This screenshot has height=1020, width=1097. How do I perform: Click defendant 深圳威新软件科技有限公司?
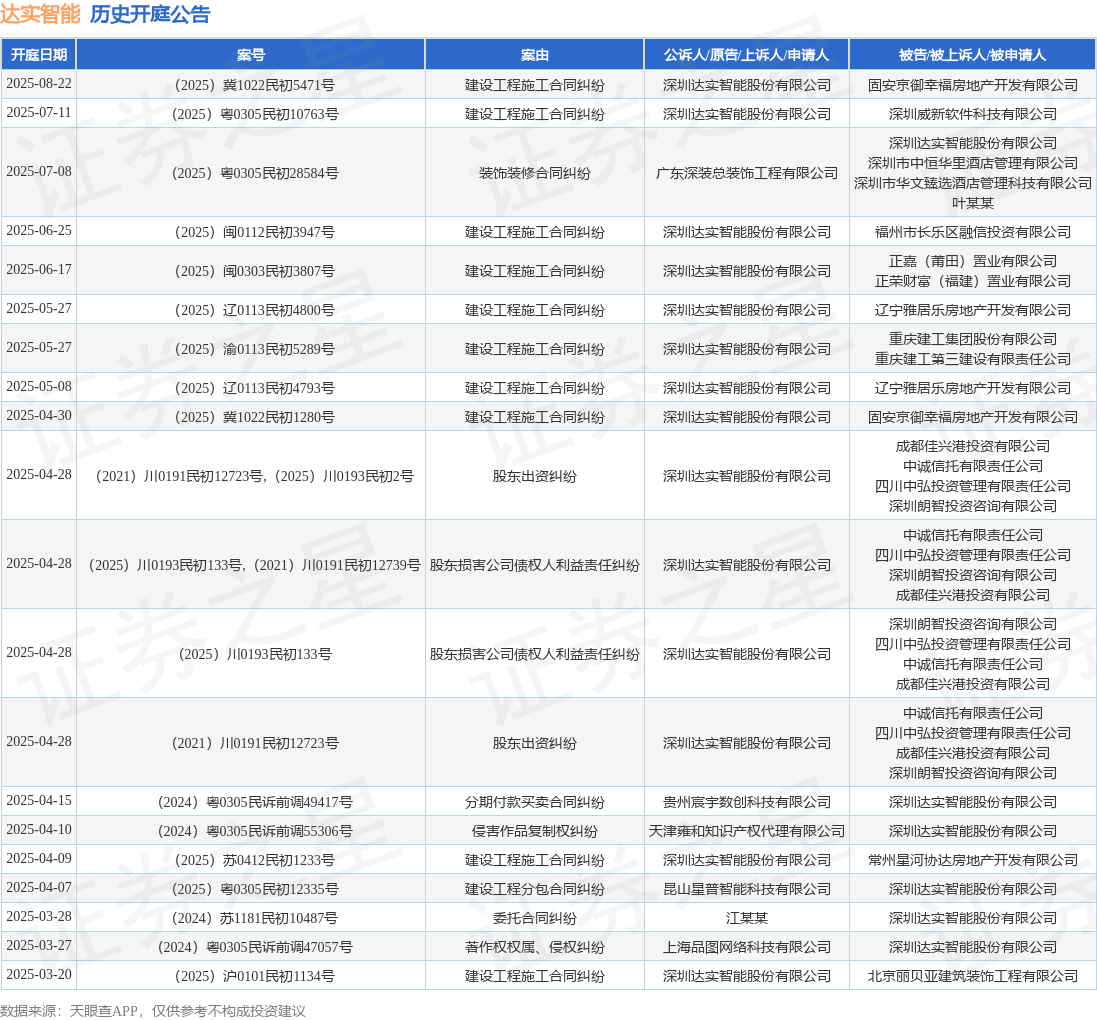coord(972,114)
